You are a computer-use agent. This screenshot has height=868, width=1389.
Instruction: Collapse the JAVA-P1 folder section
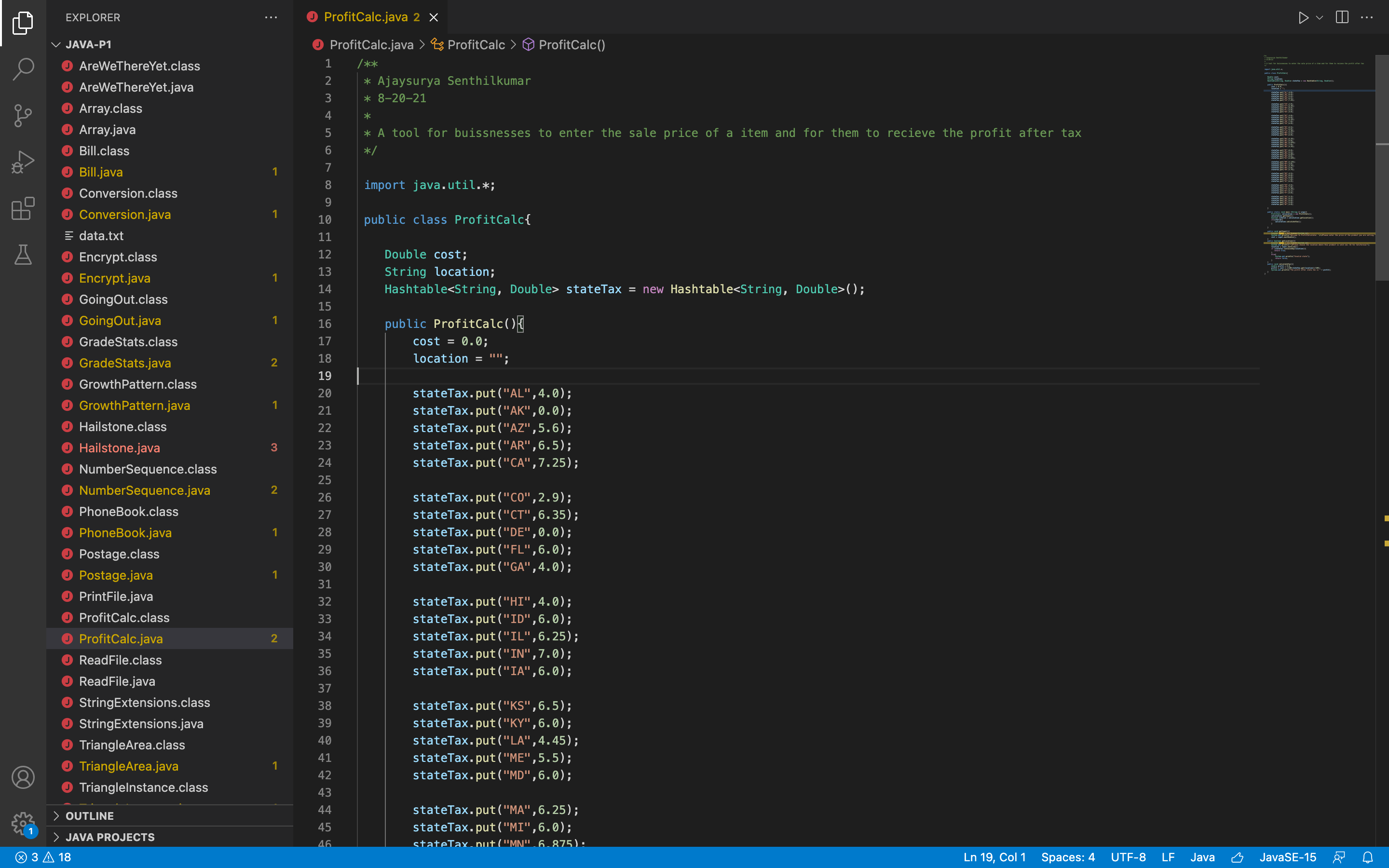pos(88,44)
